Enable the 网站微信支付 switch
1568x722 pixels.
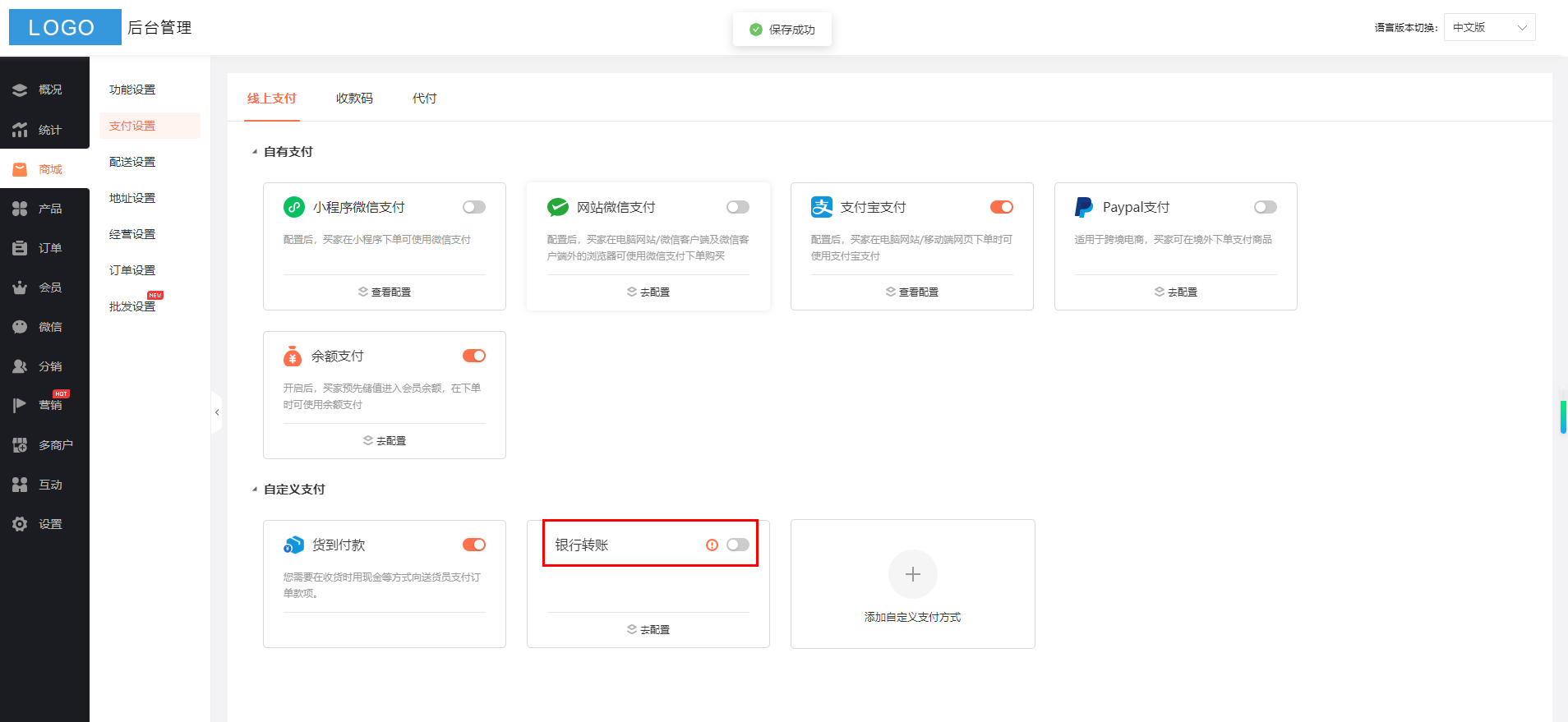[x=738, y=207]
